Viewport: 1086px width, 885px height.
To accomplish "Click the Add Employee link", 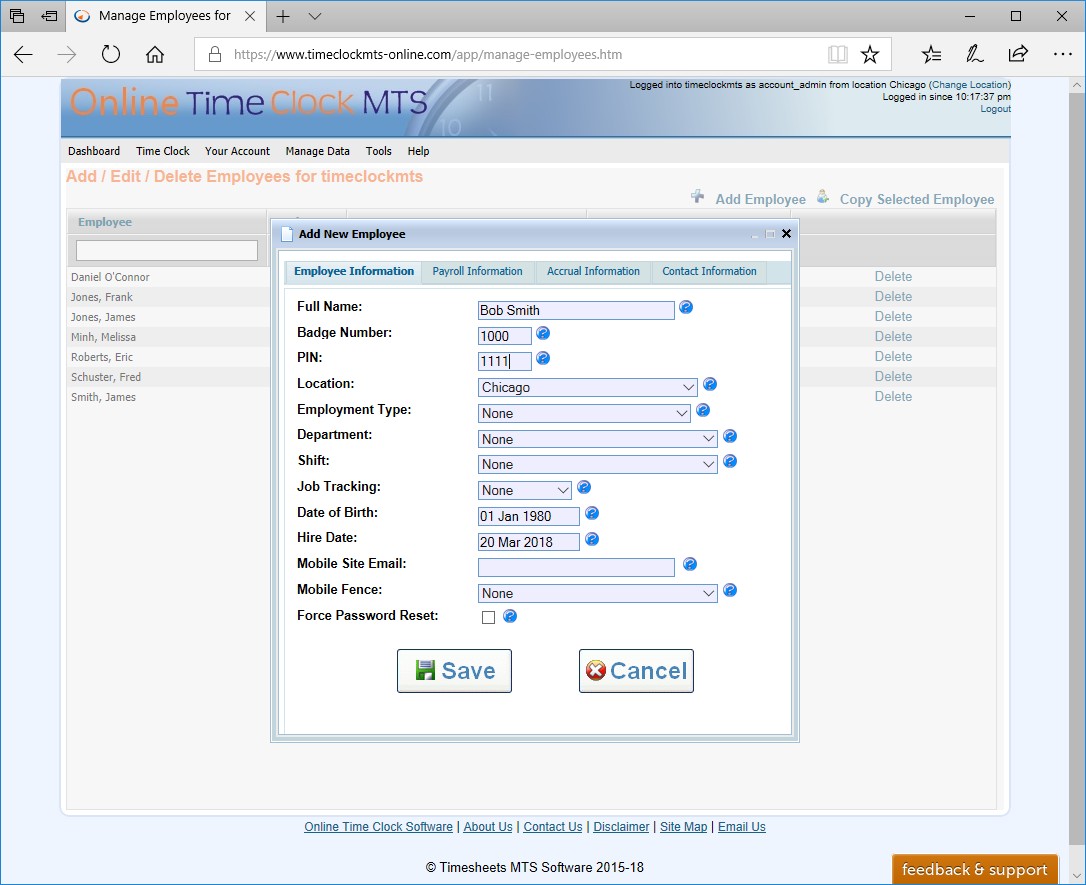I will click(x=760, y=199).
